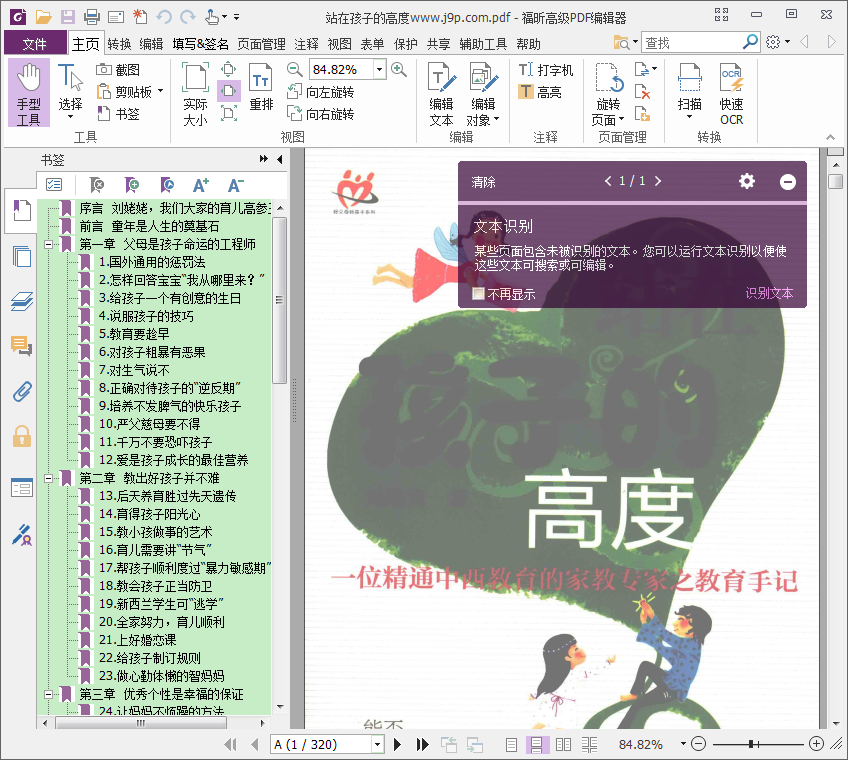Open the Rotate Pages (旋转页面) dropdown
This screenshot has height=760, width=848.
click(x=621, y=119)
